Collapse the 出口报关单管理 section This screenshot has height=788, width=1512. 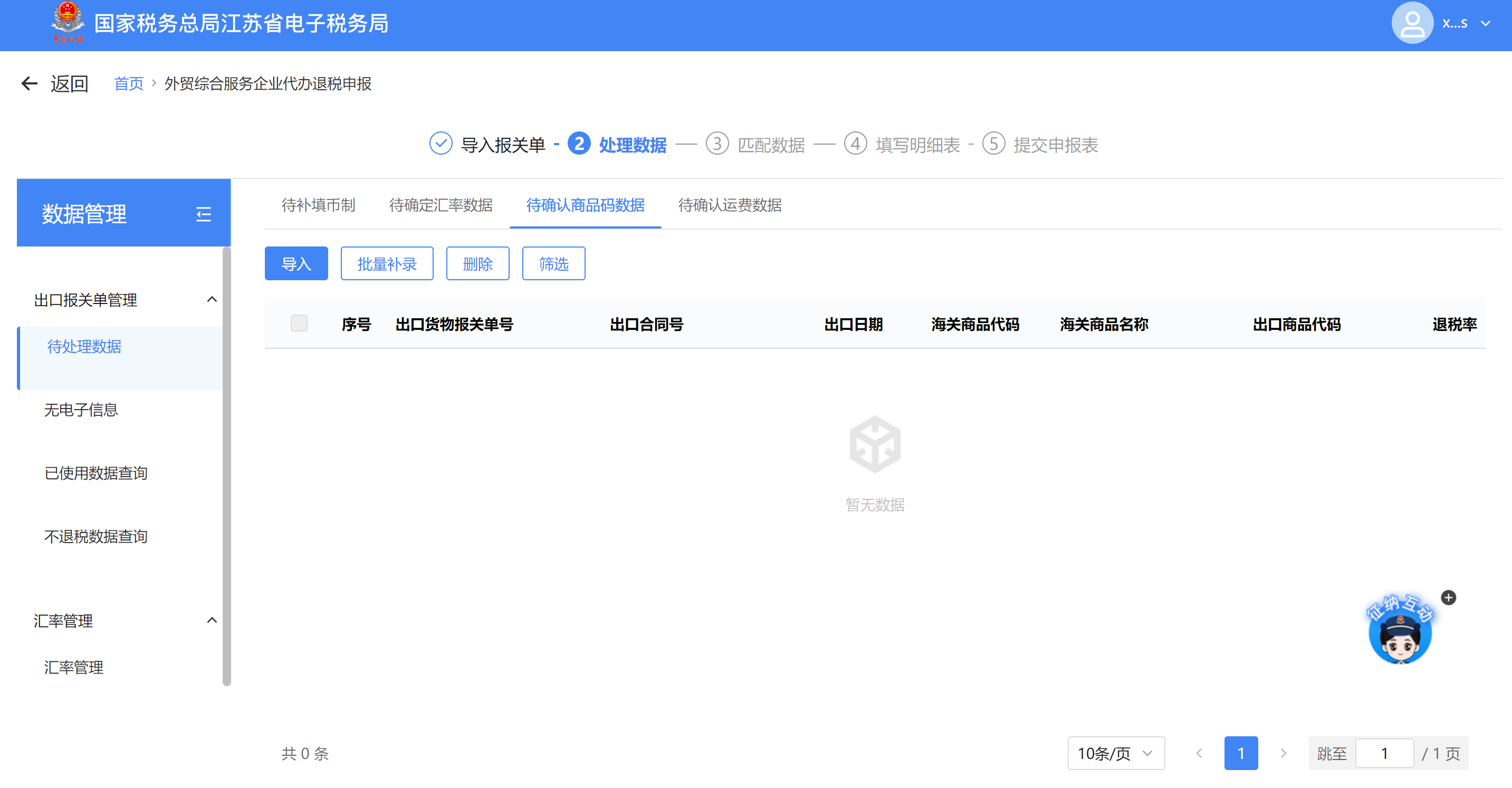pyautogui.click(x=212, y=300)
